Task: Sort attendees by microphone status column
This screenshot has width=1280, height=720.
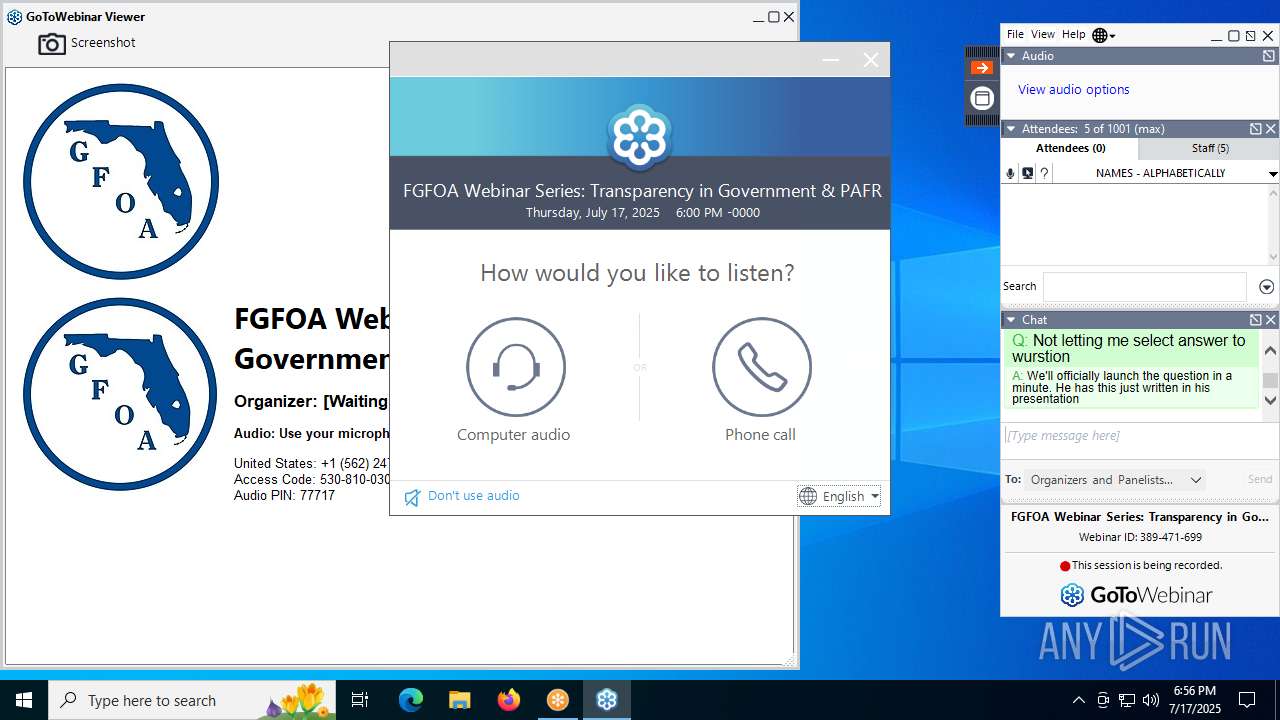Action: [1010, 173]
